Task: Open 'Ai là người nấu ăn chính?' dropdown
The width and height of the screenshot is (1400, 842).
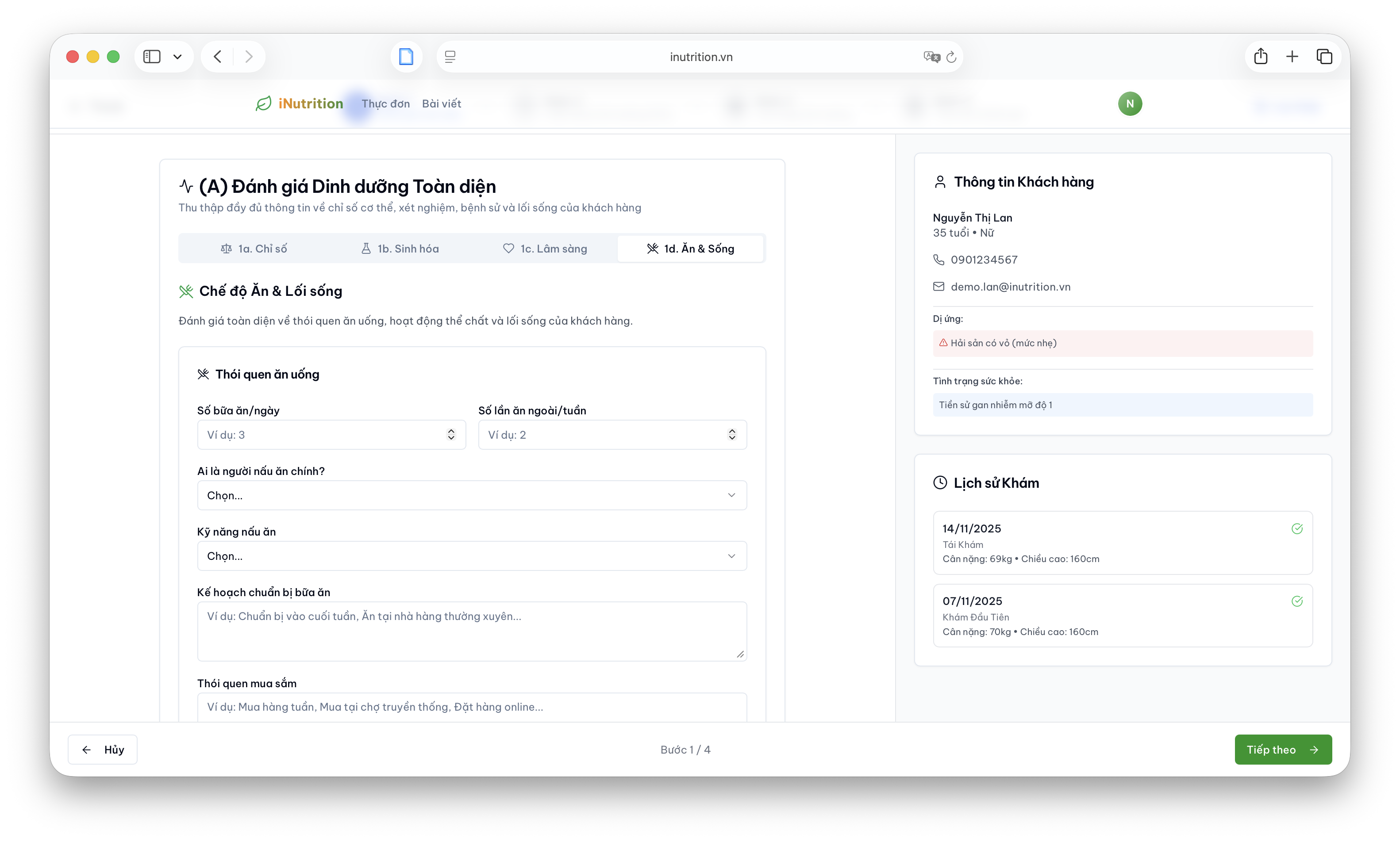Action: [472, 495]
